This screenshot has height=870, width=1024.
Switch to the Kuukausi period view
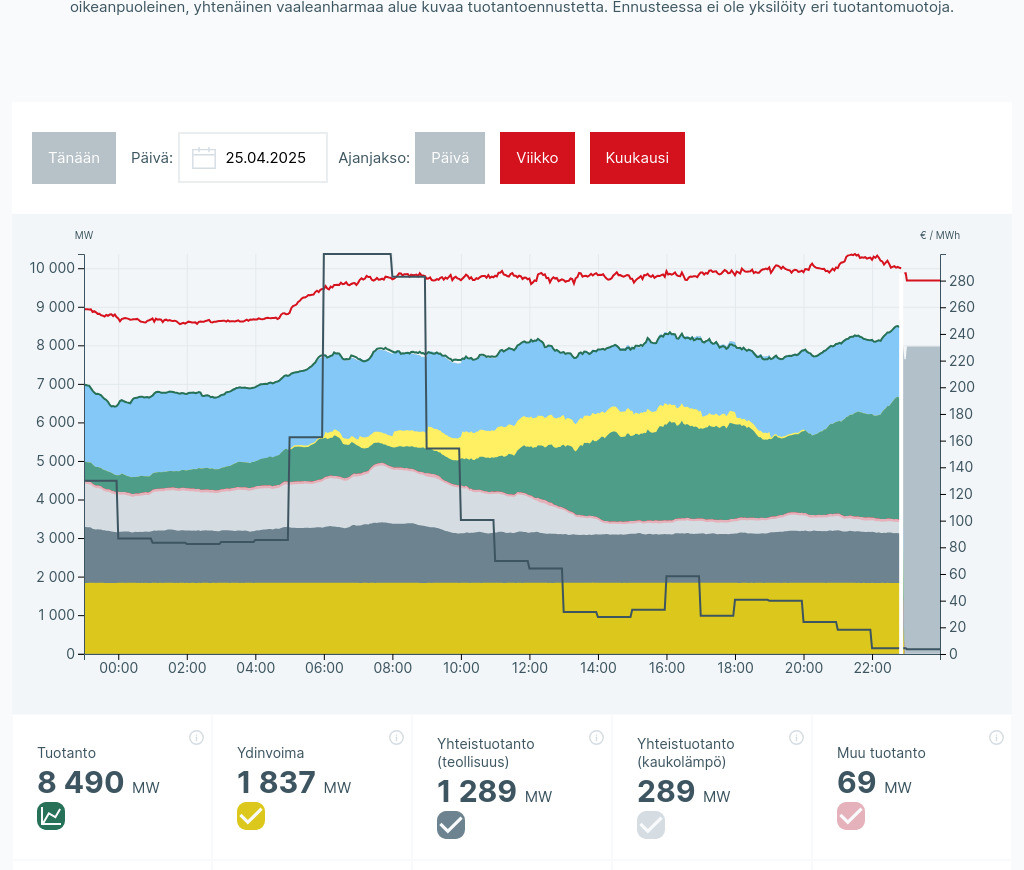click(637, 158)
